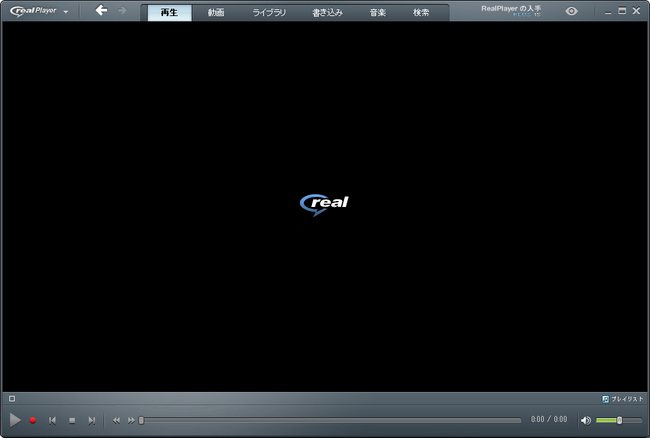
Task: Stop playback with the Stop button
Action: point(72,421)
